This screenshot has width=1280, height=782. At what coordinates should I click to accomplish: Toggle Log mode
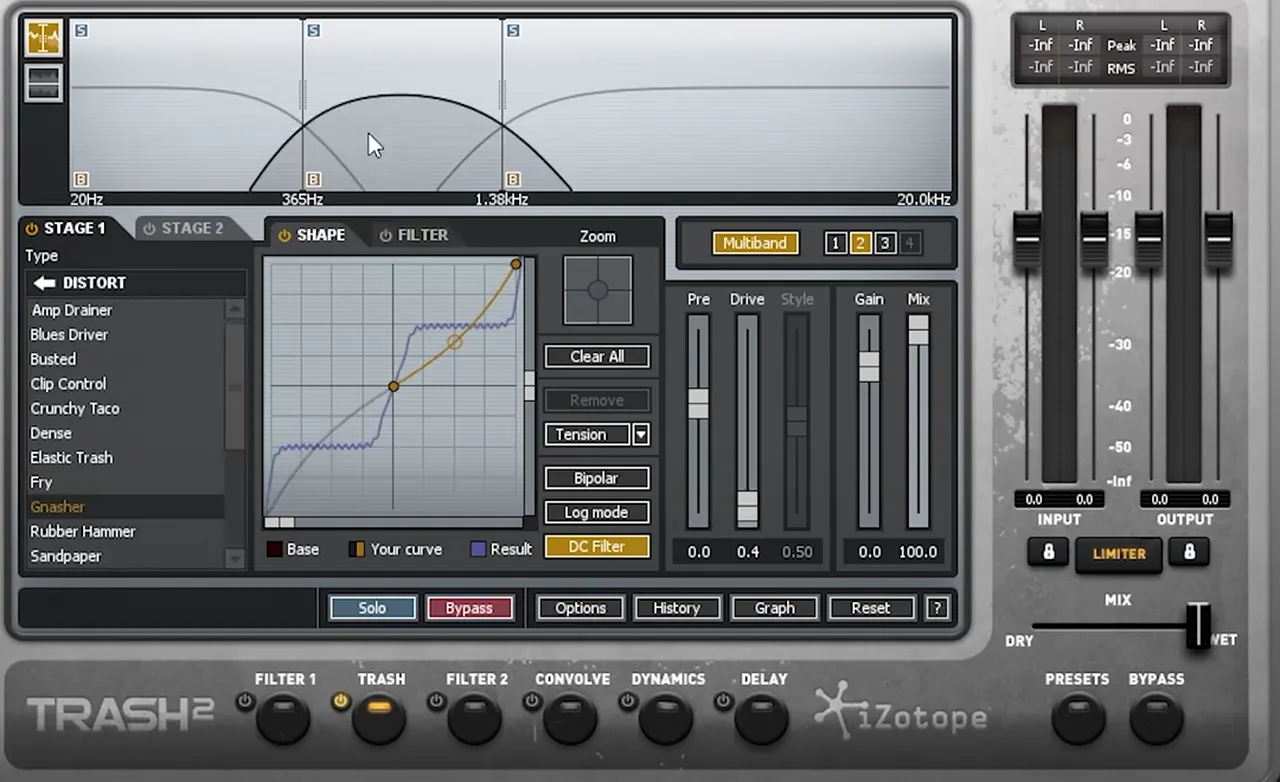[597, 512]
